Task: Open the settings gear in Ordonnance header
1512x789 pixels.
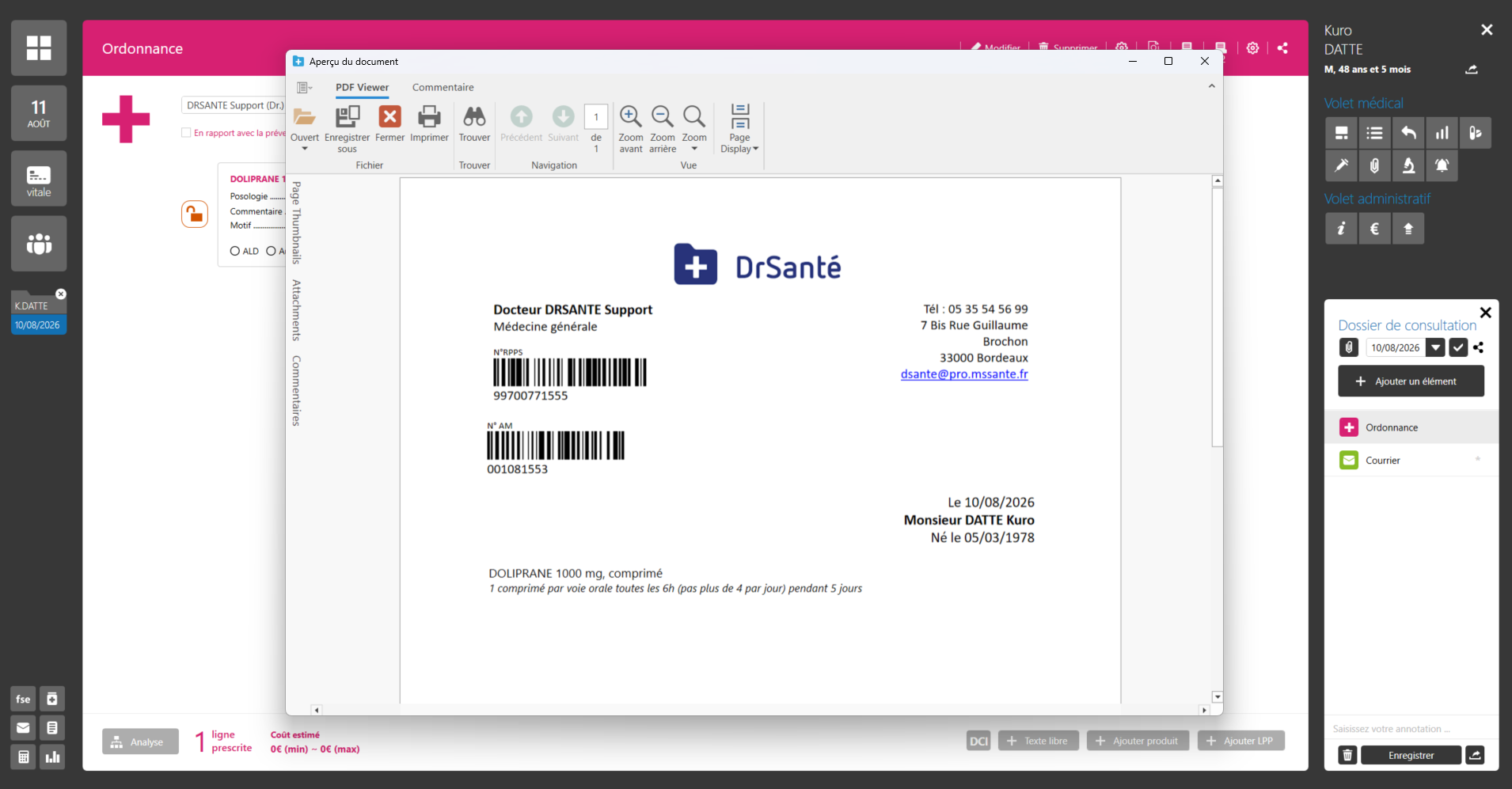Action: coord(1252,48)
